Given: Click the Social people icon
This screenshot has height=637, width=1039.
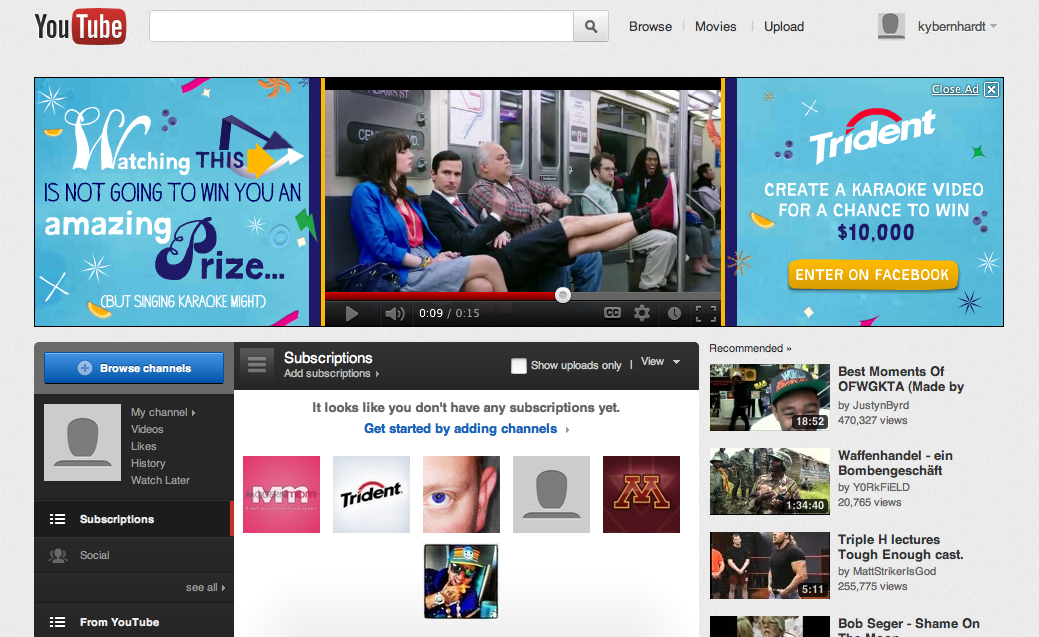Looking at the screenshot, I should 58,555.
